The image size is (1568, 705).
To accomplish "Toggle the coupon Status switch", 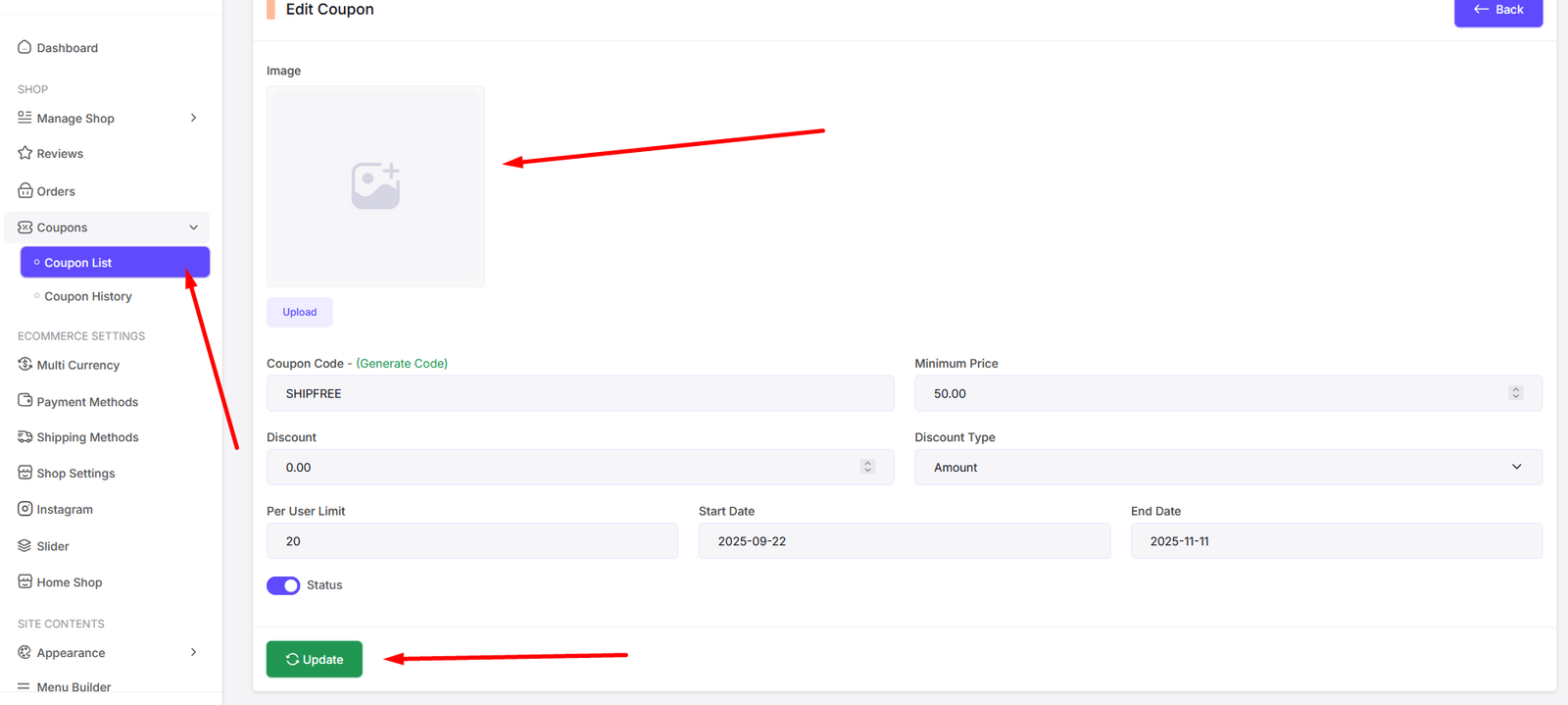I will click(x=283, y=585).
